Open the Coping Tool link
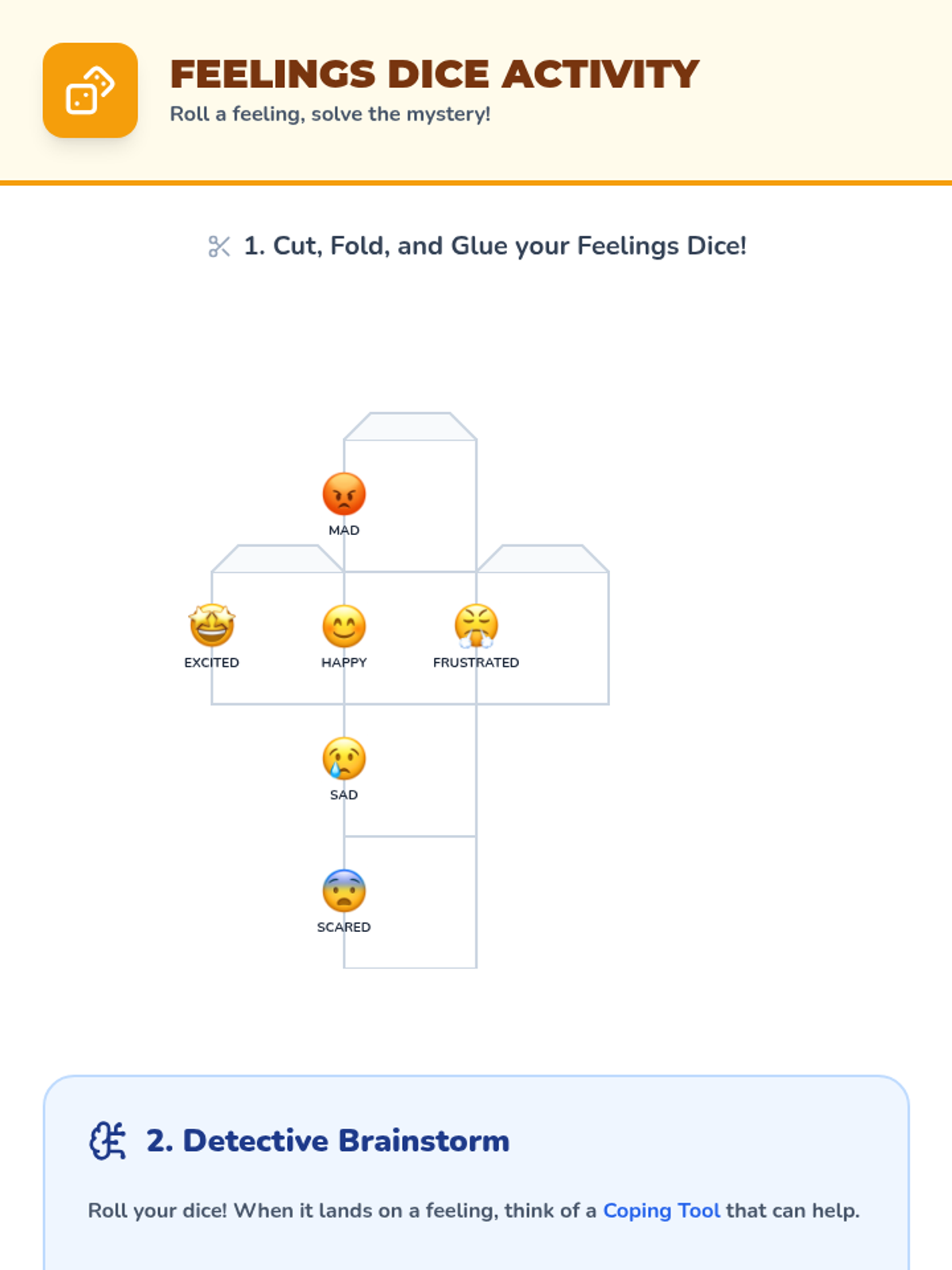This screenshot has width=952, height=1270. (661, 1210)
